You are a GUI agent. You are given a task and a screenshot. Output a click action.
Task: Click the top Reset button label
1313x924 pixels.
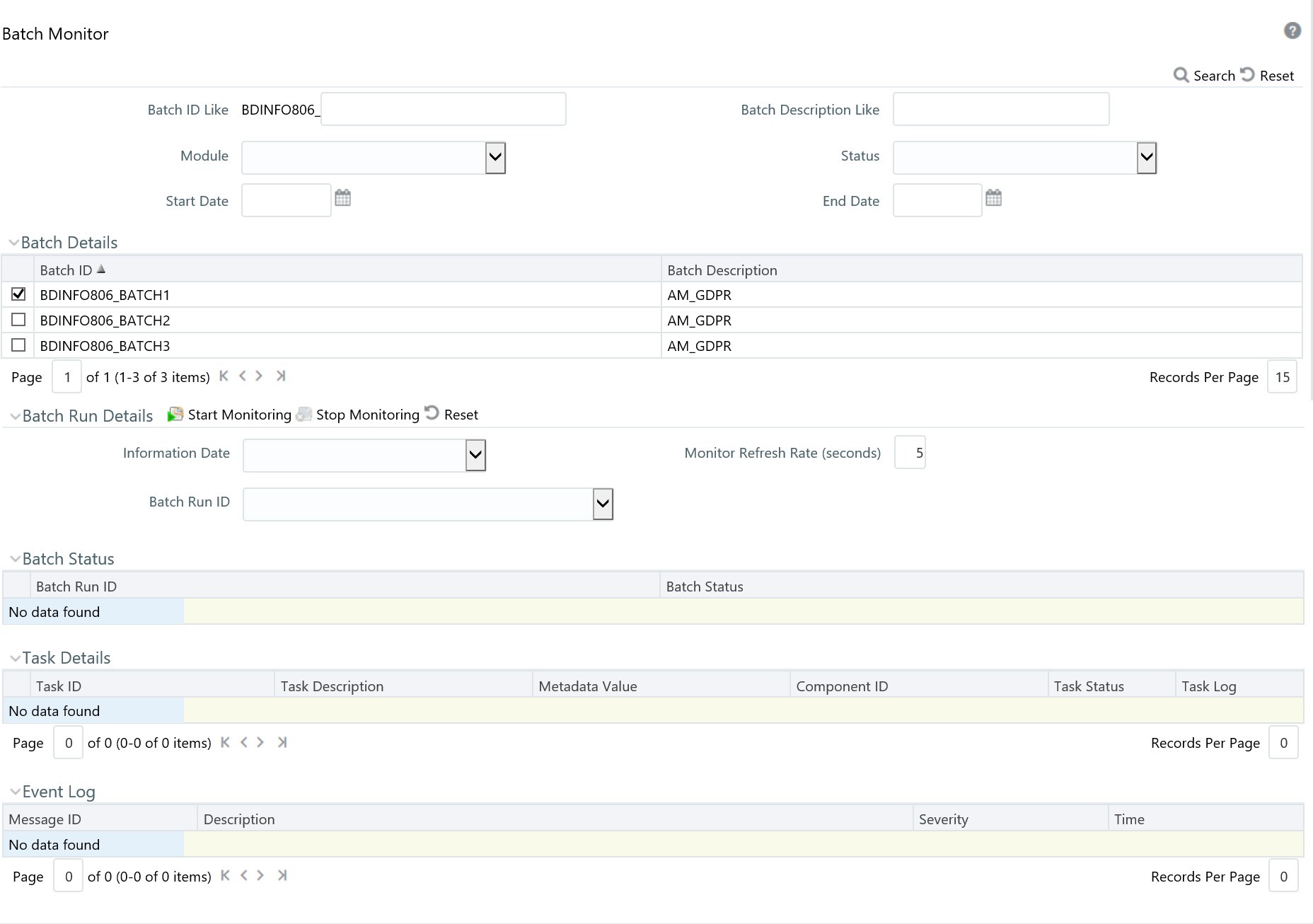pyautogui.click(x=1276, y=76)
